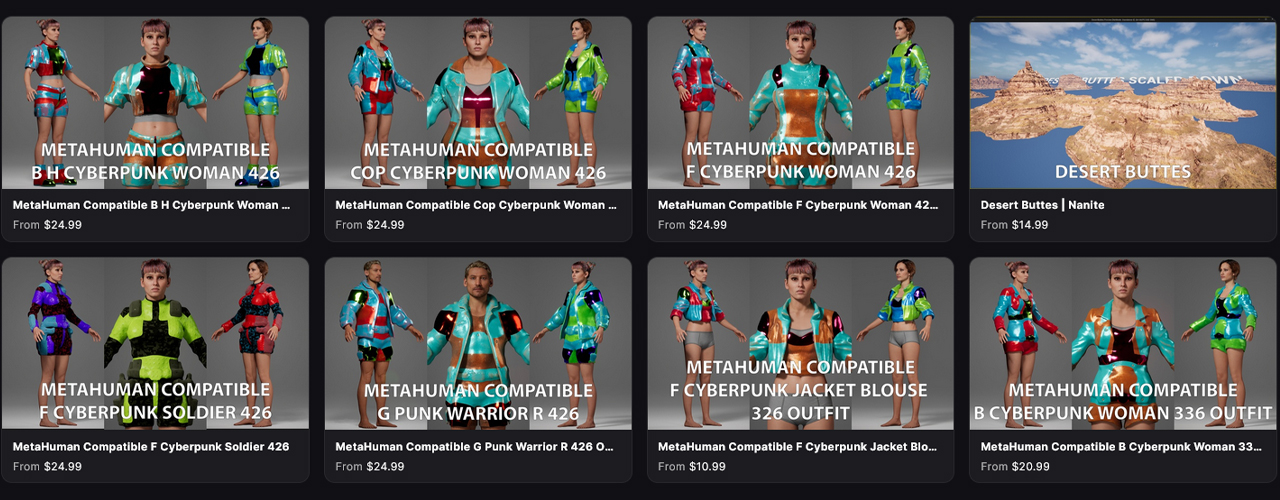The height and width of the screenshot is (500, 1280).
Task: Open the F Cyberpunk Soldier 426 thumbnail
Action: pyautogui.click(x=155, y=344)
